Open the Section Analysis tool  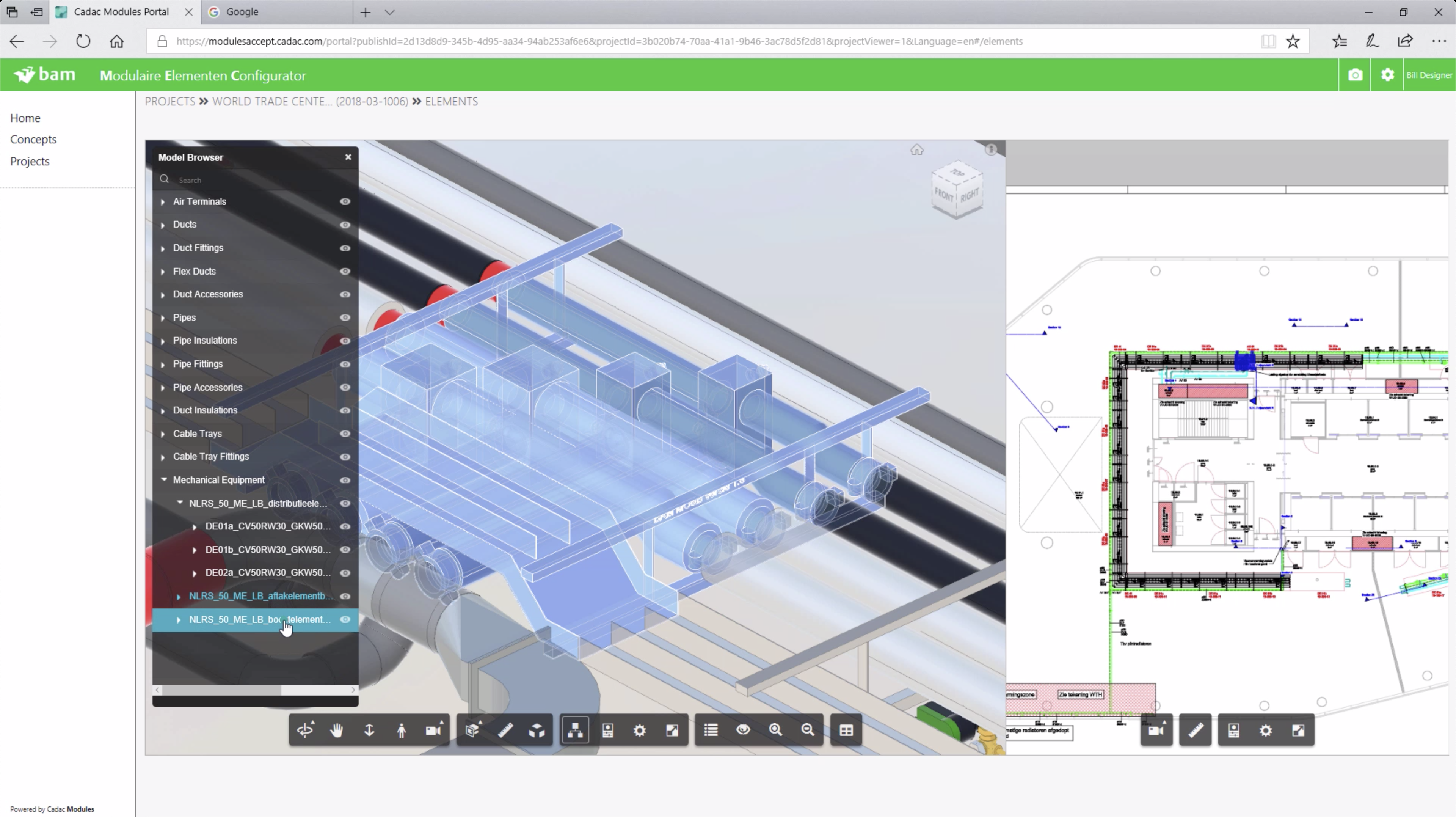click(x=472, y=730)
